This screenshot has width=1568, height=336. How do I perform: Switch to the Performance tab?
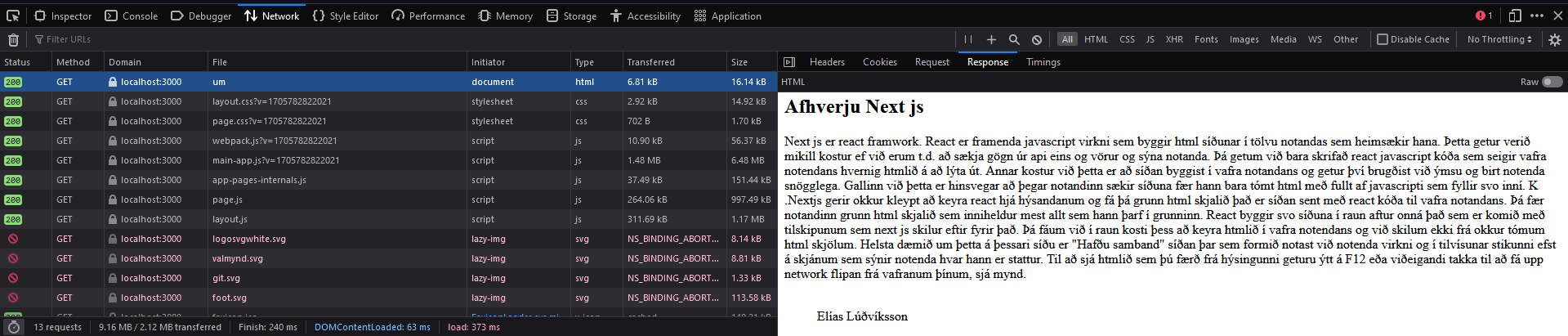click(x=428, y=16)
